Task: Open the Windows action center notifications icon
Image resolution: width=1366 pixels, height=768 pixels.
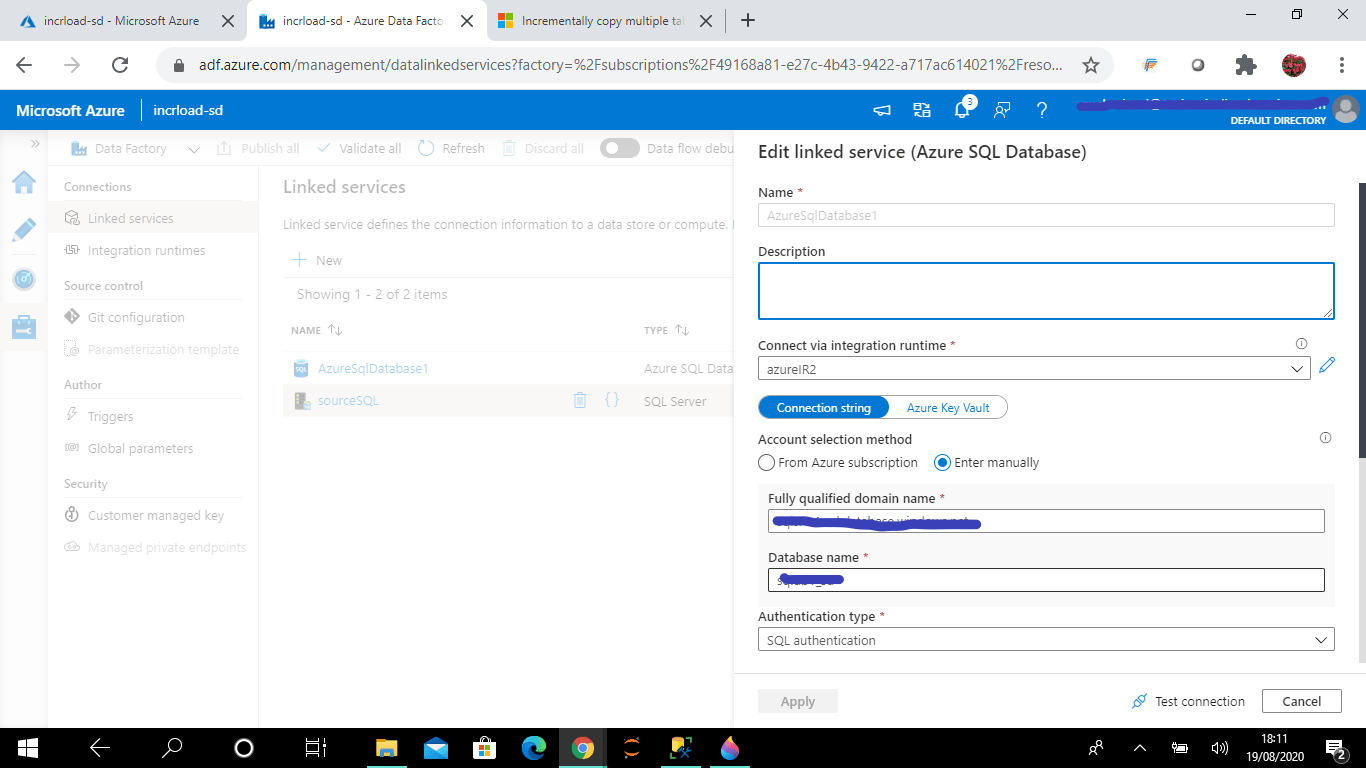Action: tap(1336, 747)
